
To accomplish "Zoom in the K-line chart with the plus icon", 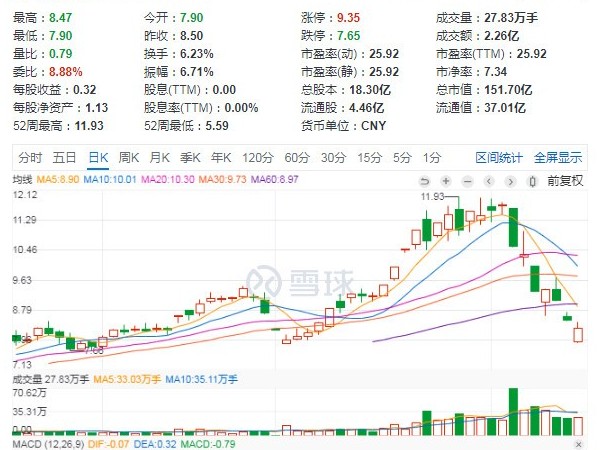I will [x=446, y=181].
